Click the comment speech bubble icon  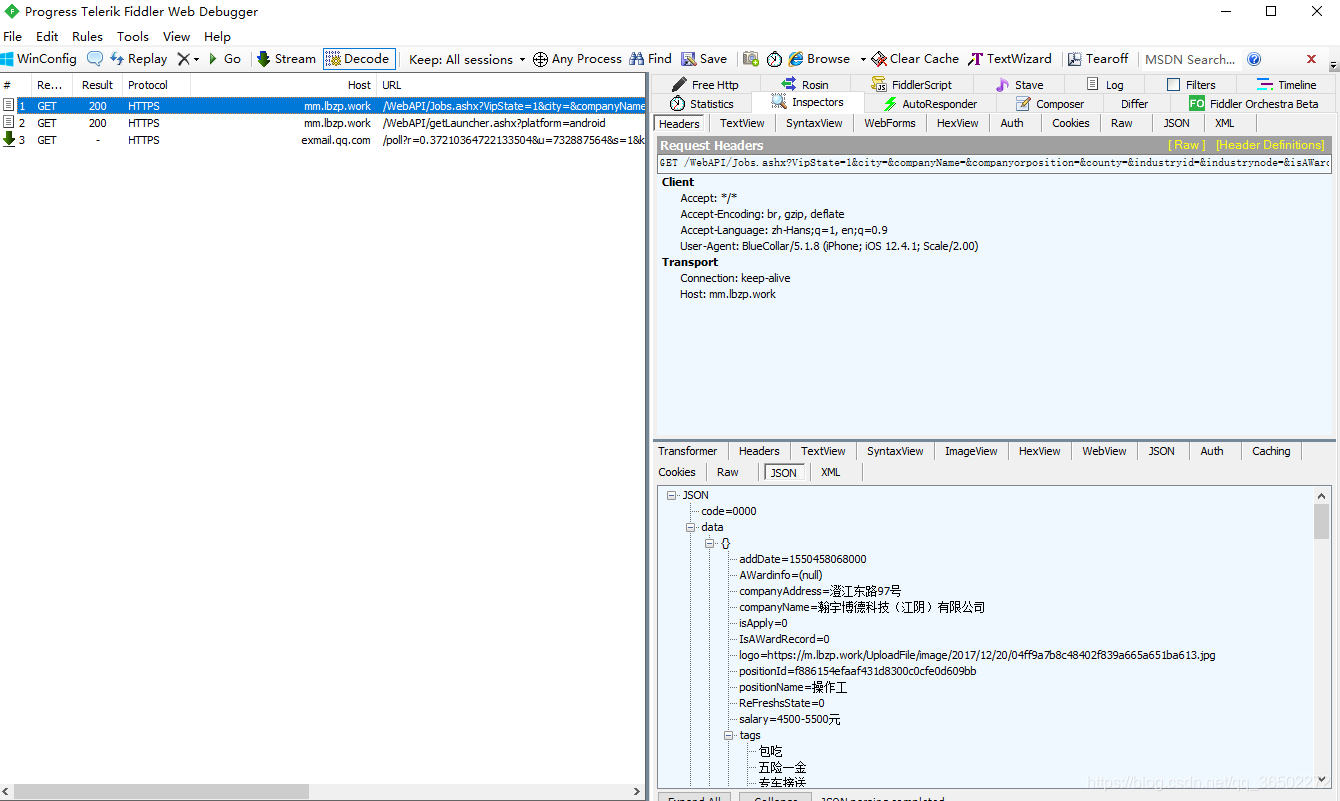(95, 59)
